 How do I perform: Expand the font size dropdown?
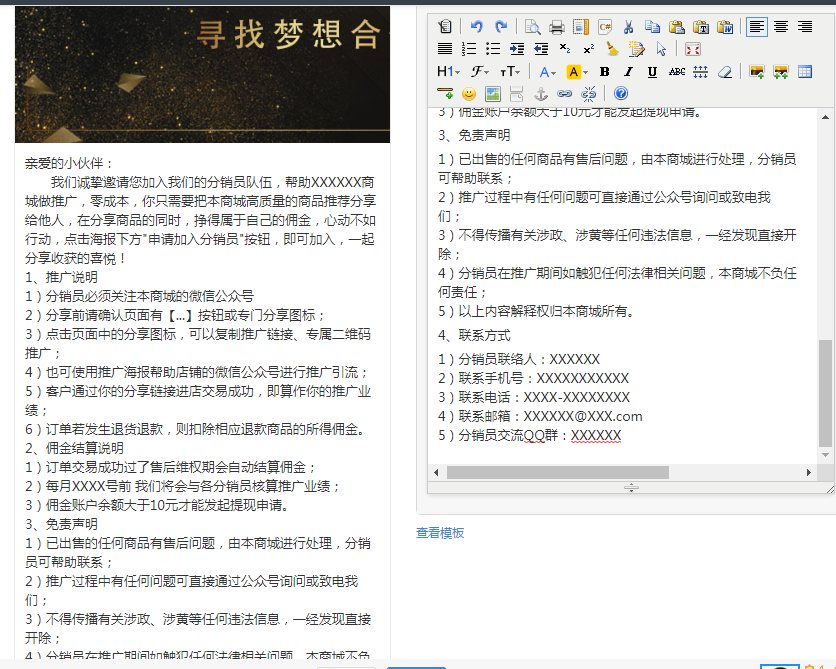(x=510, y=72)
